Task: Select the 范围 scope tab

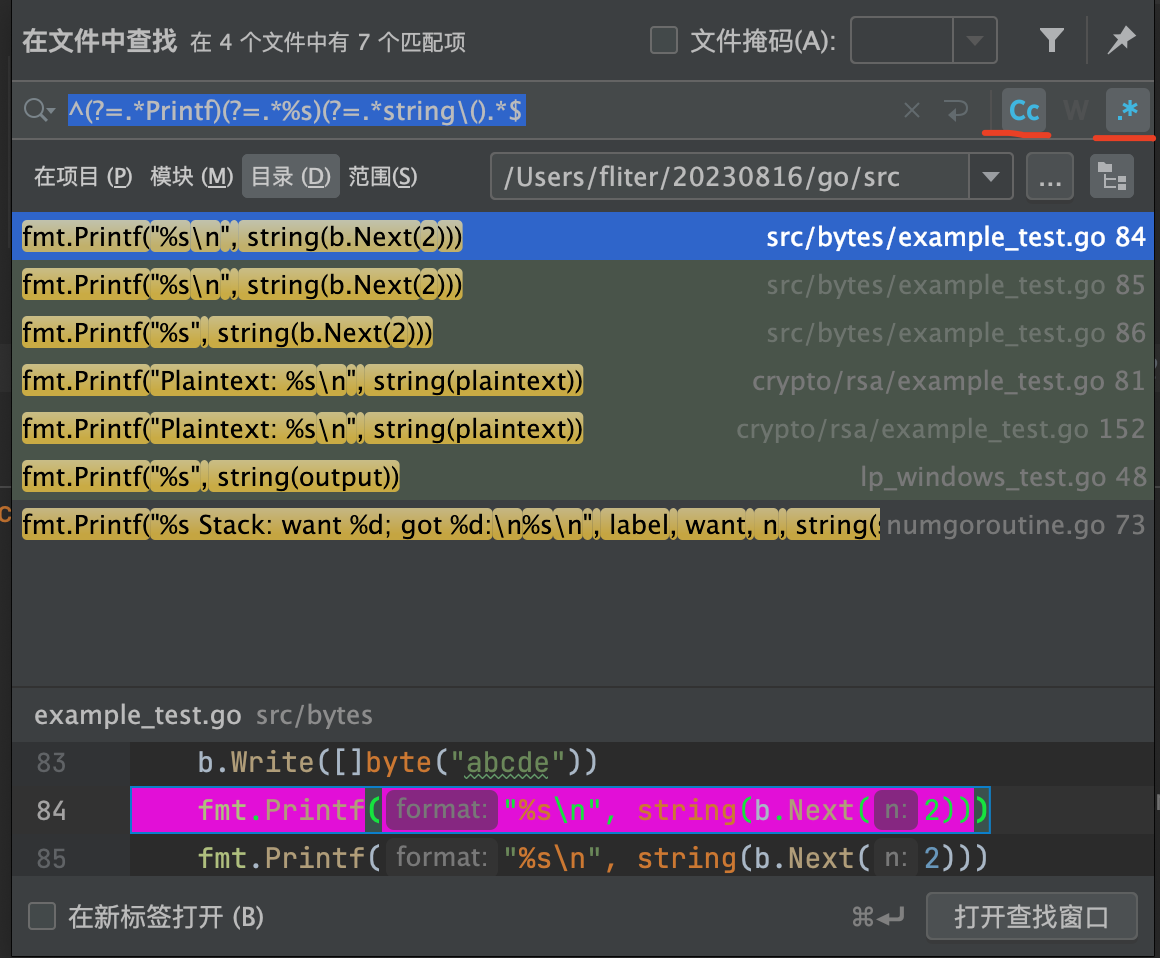Action: (383, 177)
